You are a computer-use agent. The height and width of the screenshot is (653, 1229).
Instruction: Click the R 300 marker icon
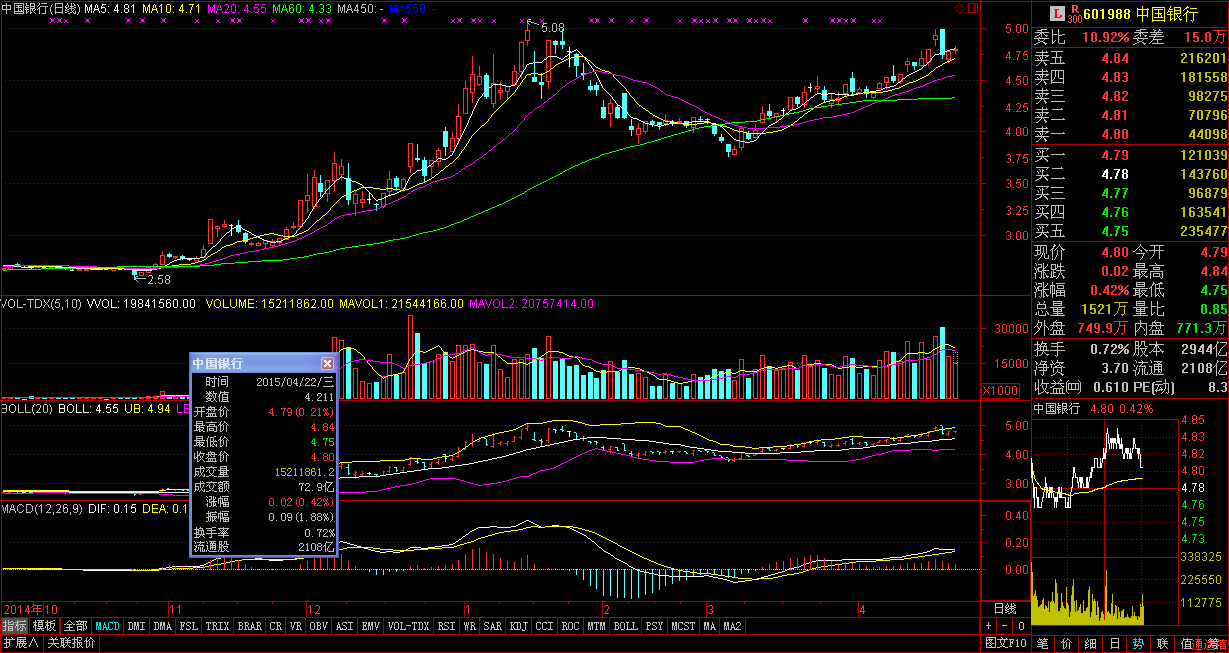coord(1075,13)
